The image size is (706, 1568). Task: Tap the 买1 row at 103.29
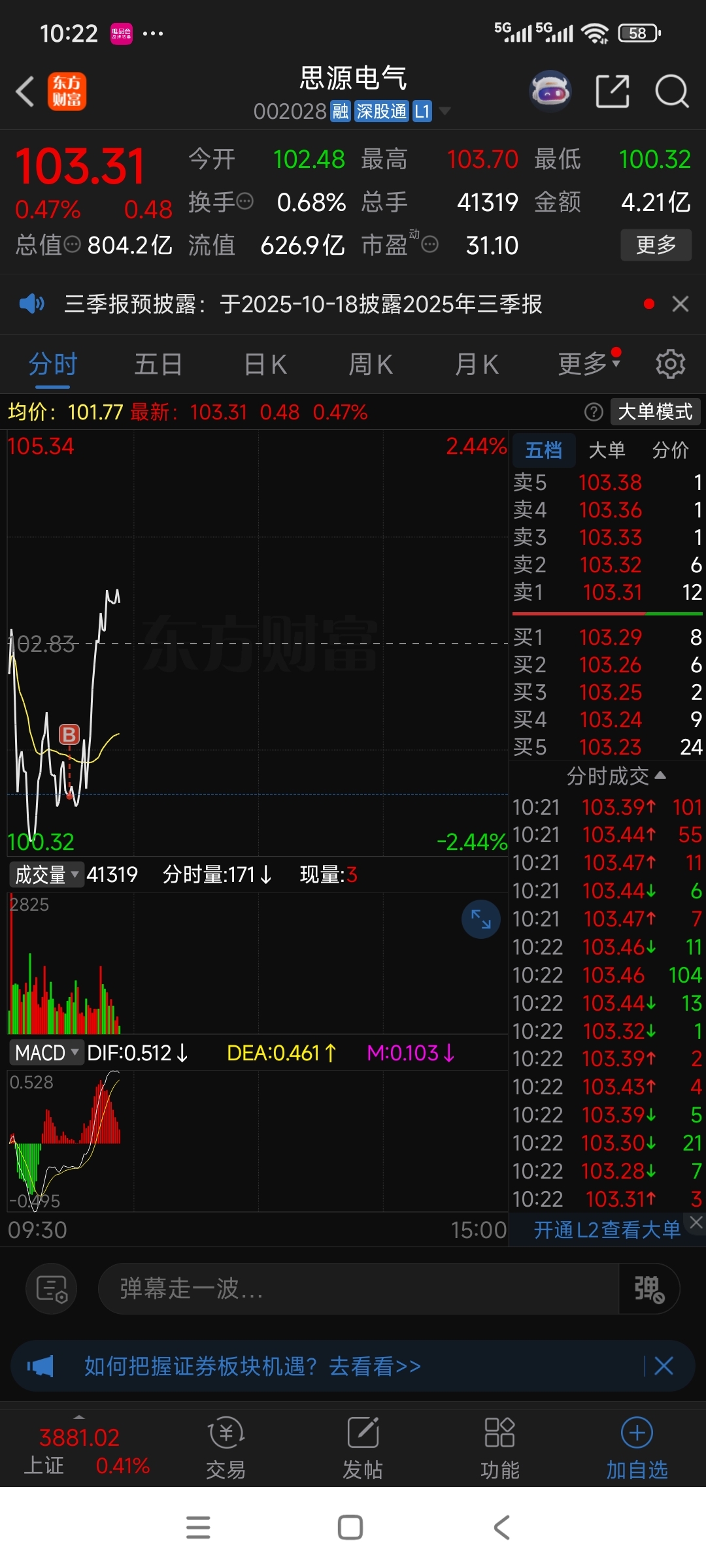pyautogui.click(x=607, y=637)
